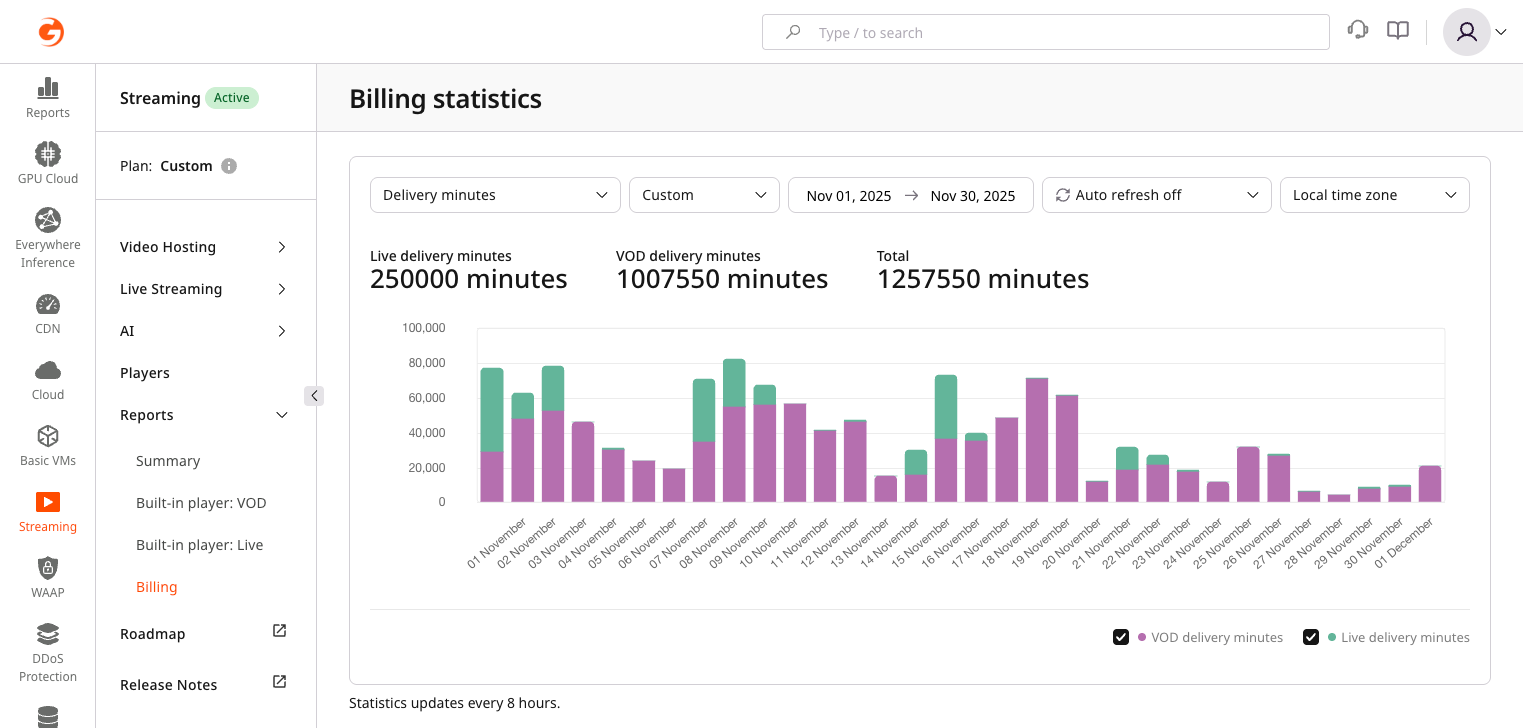Open Built-in player: VOD report

click(201, 503)
